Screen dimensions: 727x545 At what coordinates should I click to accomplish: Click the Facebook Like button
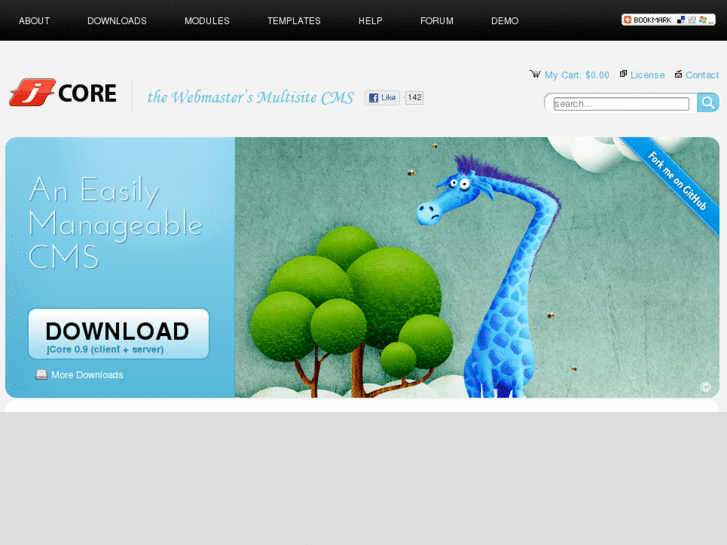(x=382, y=97)
